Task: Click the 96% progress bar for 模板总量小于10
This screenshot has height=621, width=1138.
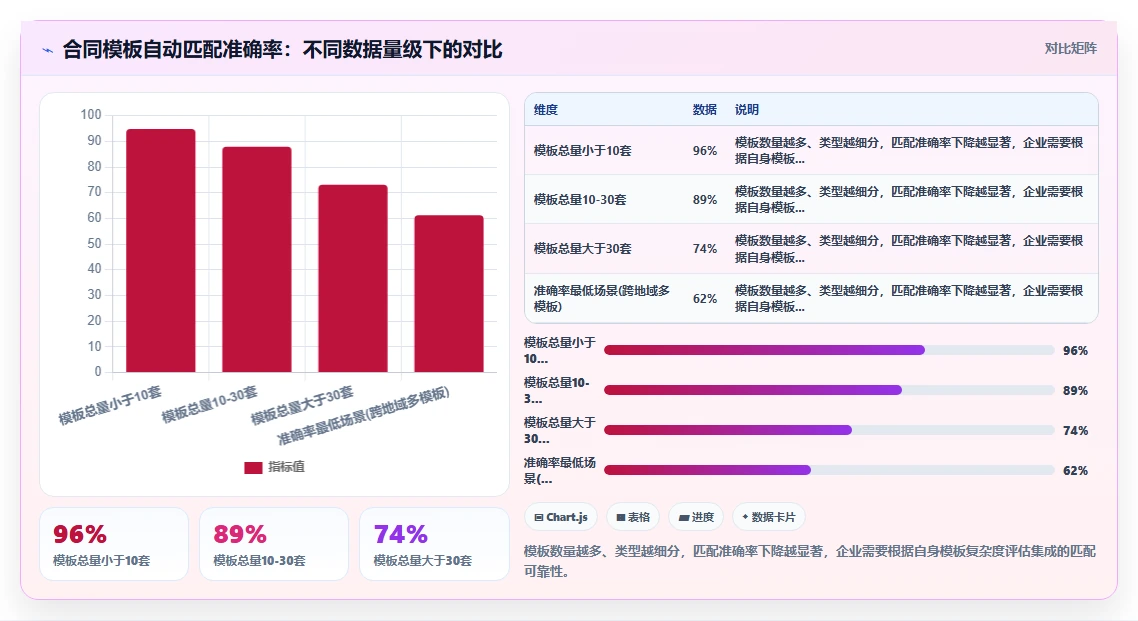Action: click(x=829, y=350)
